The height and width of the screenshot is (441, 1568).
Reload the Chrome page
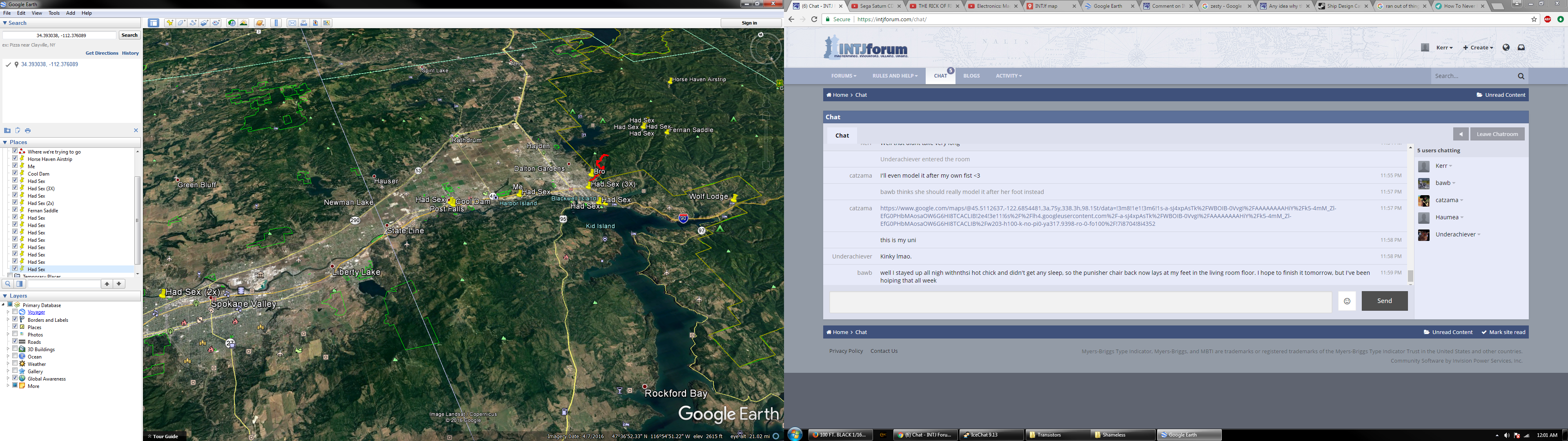pos(814,20)
